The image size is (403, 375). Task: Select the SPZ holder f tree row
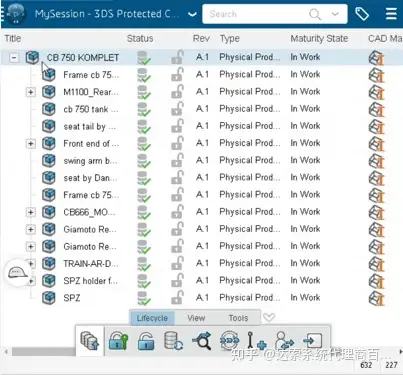pyautogui.click(x=90, y=281)
